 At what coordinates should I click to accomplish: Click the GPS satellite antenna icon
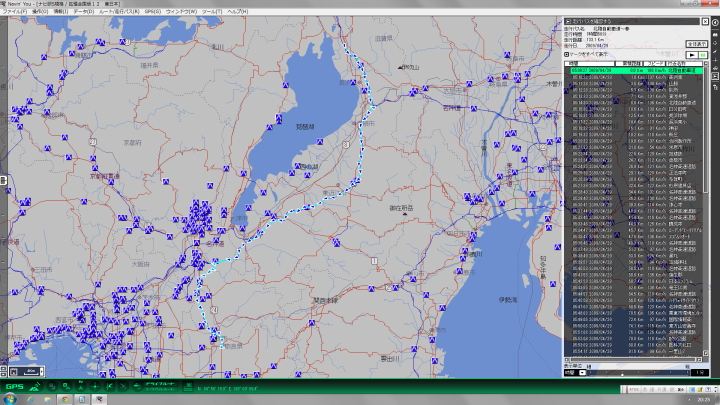click(35, 387)
